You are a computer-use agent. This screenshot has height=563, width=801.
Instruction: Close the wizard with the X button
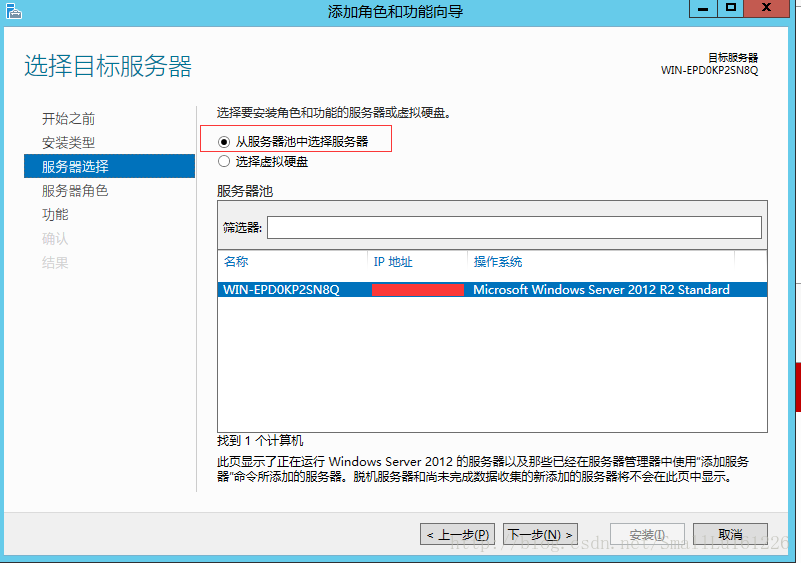[x=766, y=8]
